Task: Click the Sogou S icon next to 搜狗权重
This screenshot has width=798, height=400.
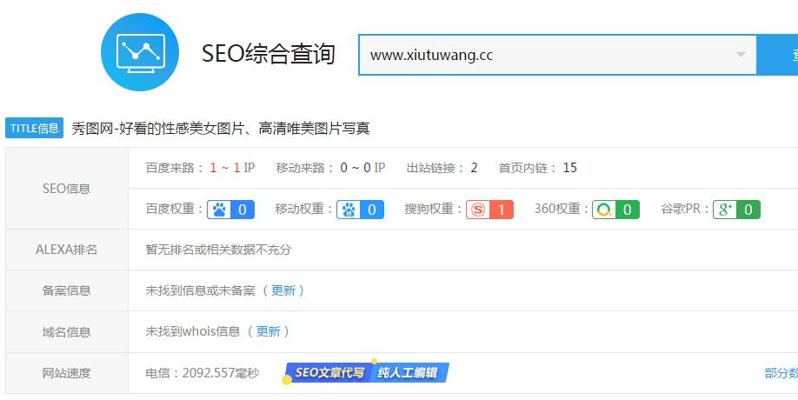Action: [478, 210]
